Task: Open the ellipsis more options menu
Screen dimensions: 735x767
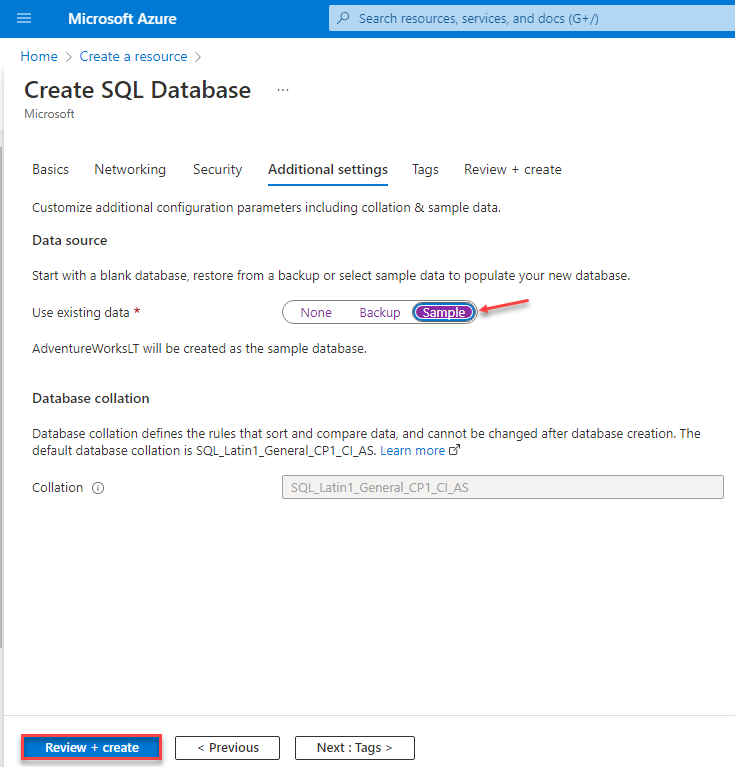Action: click(283, 90)
